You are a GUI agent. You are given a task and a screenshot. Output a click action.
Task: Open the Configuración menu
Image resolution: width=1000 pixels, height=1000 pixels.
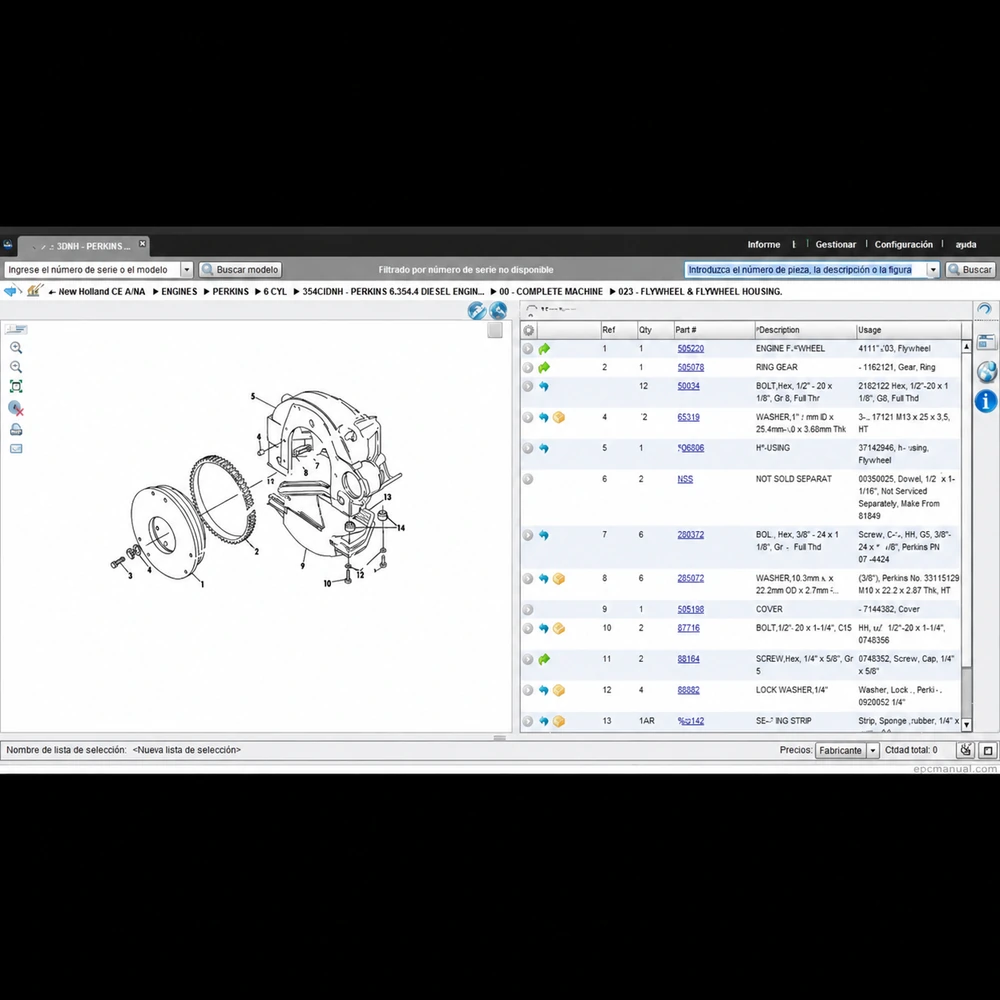pos(903,244)
